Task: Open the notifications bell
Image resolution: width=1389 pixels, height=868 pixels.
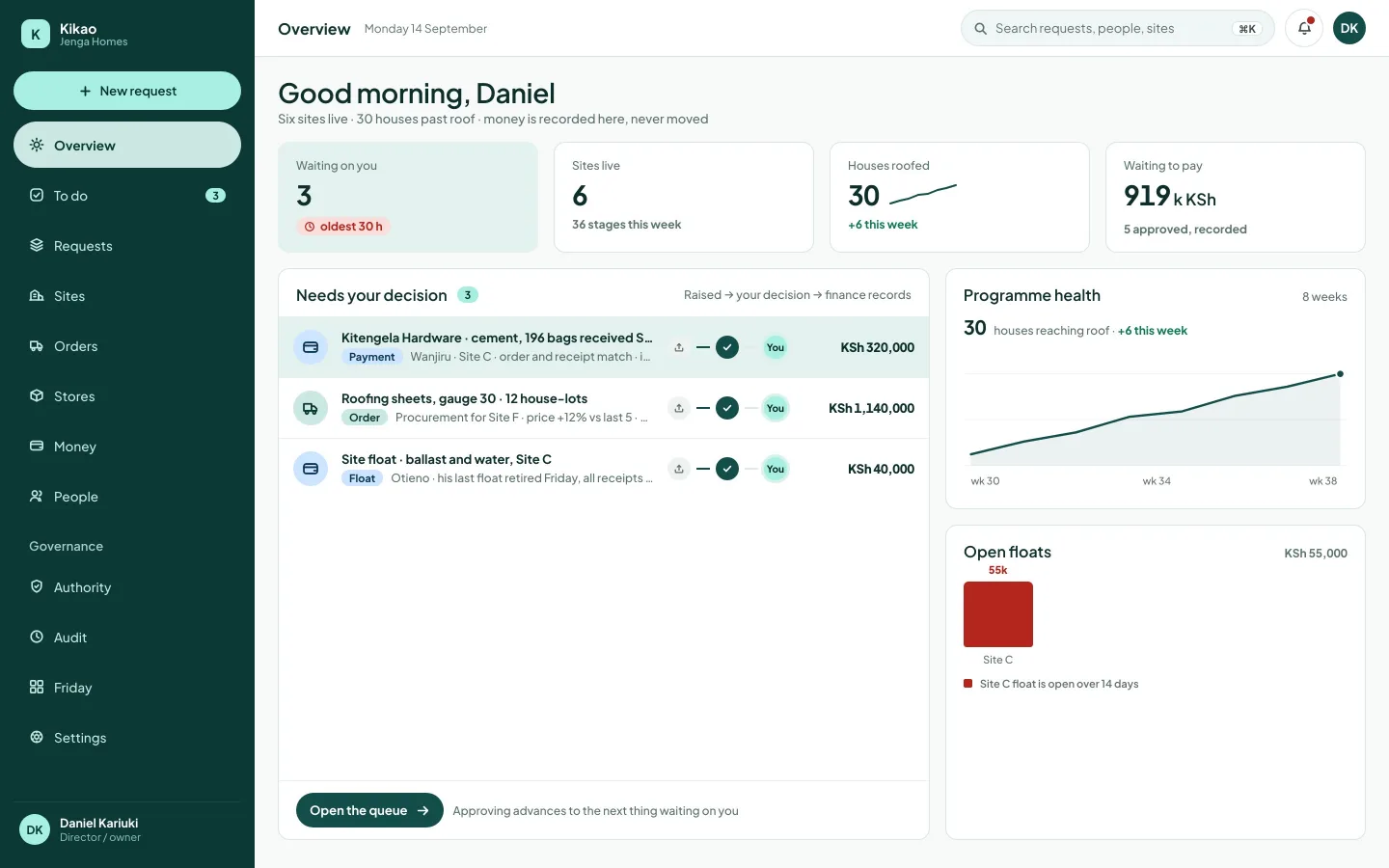Action: point(1304,28)
